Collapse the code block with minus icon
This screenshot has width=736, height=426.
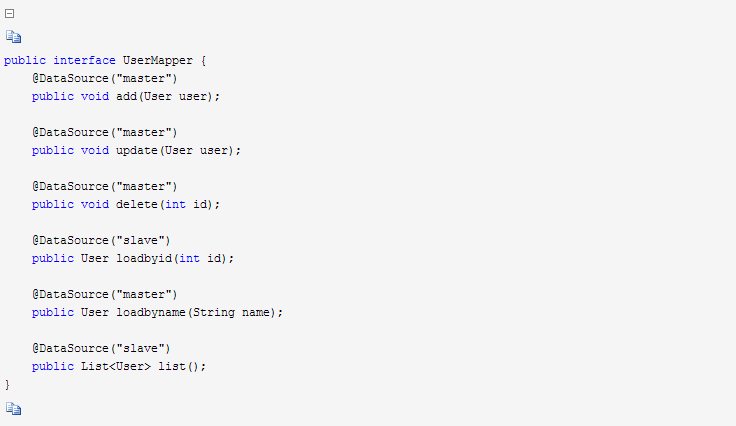click(9, 14)
